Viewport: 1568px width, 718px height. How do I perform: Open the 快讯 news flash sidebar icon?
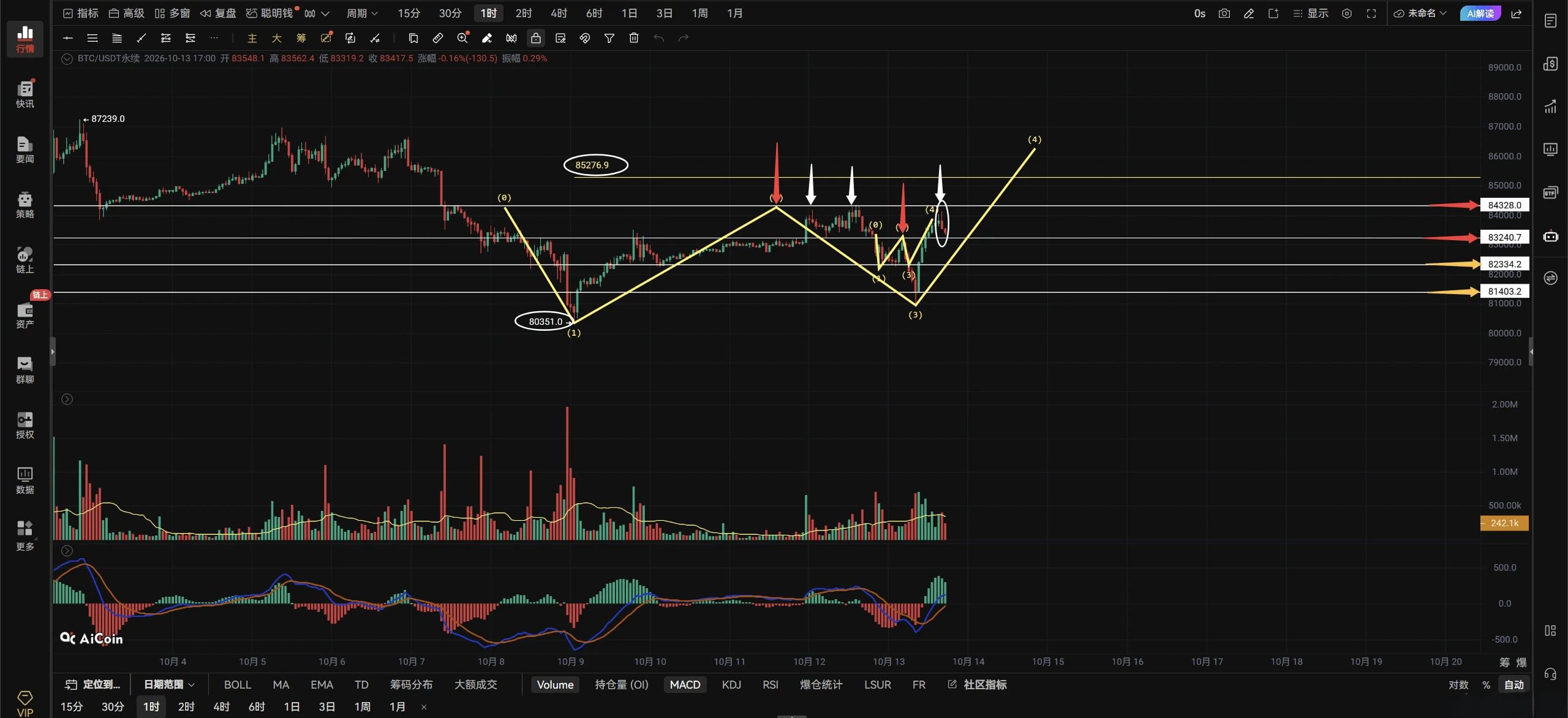25,94
